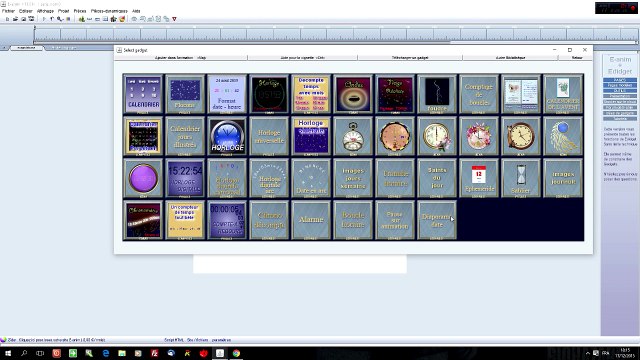Pick the 'Comptage de boucles' gadget
This screenshot has width=640, height=360.
coord(479,94)
